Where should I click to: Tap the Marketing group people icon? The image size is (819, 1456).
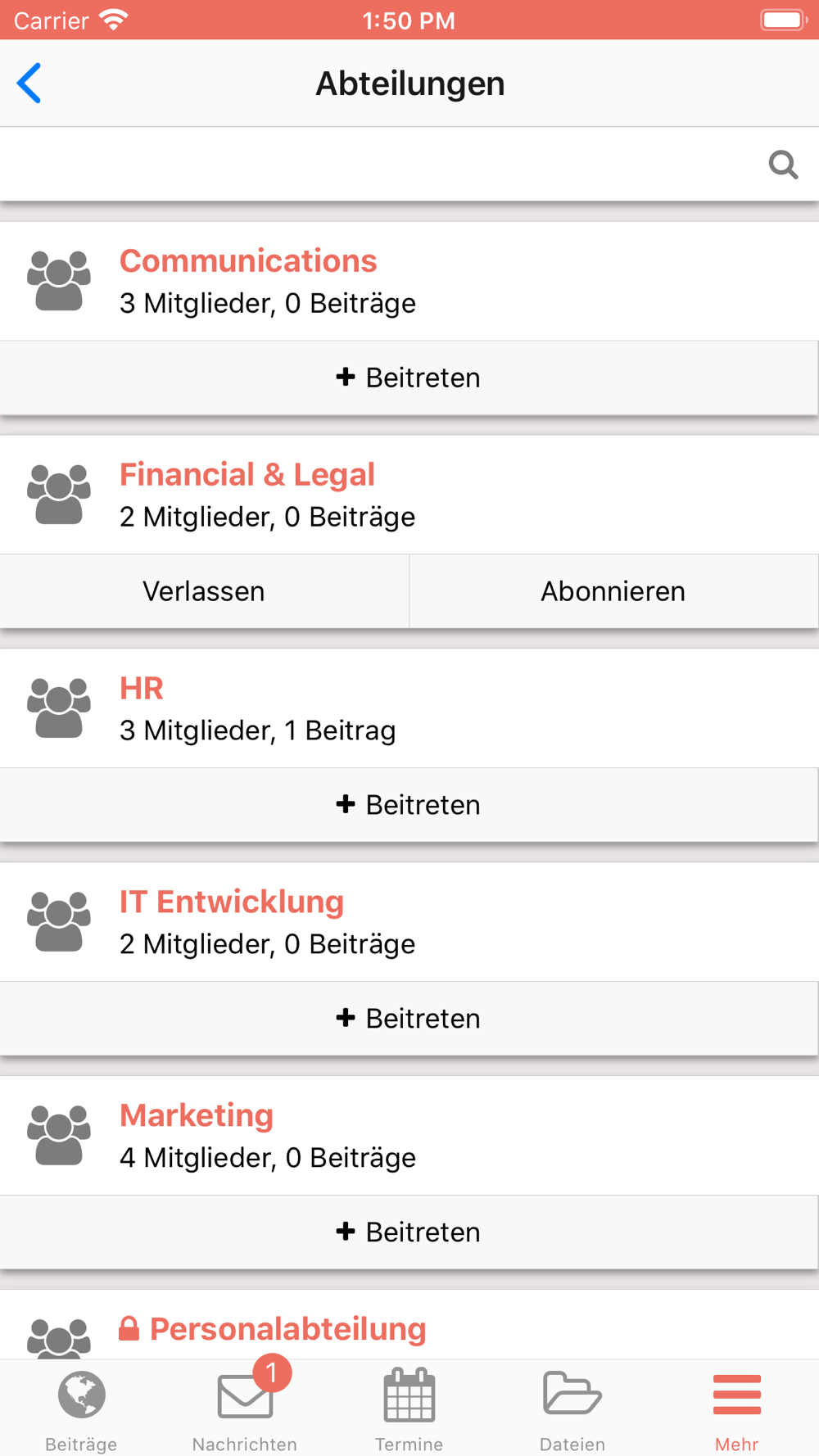point(59,1135)
